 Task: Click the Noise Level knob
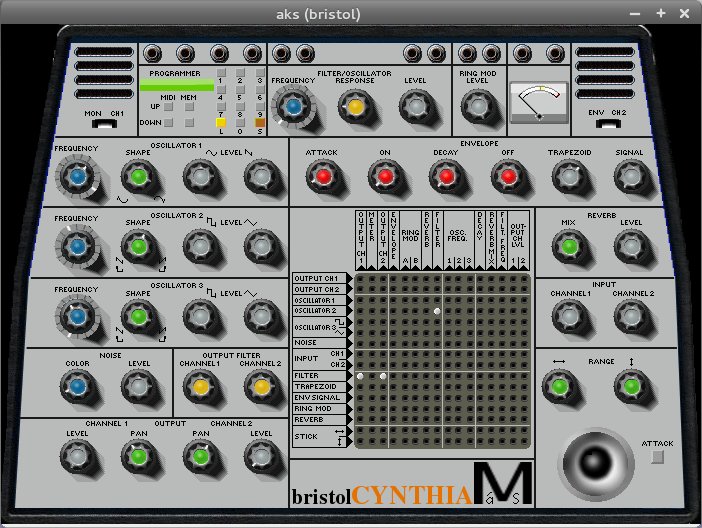(x=138, y=387)
